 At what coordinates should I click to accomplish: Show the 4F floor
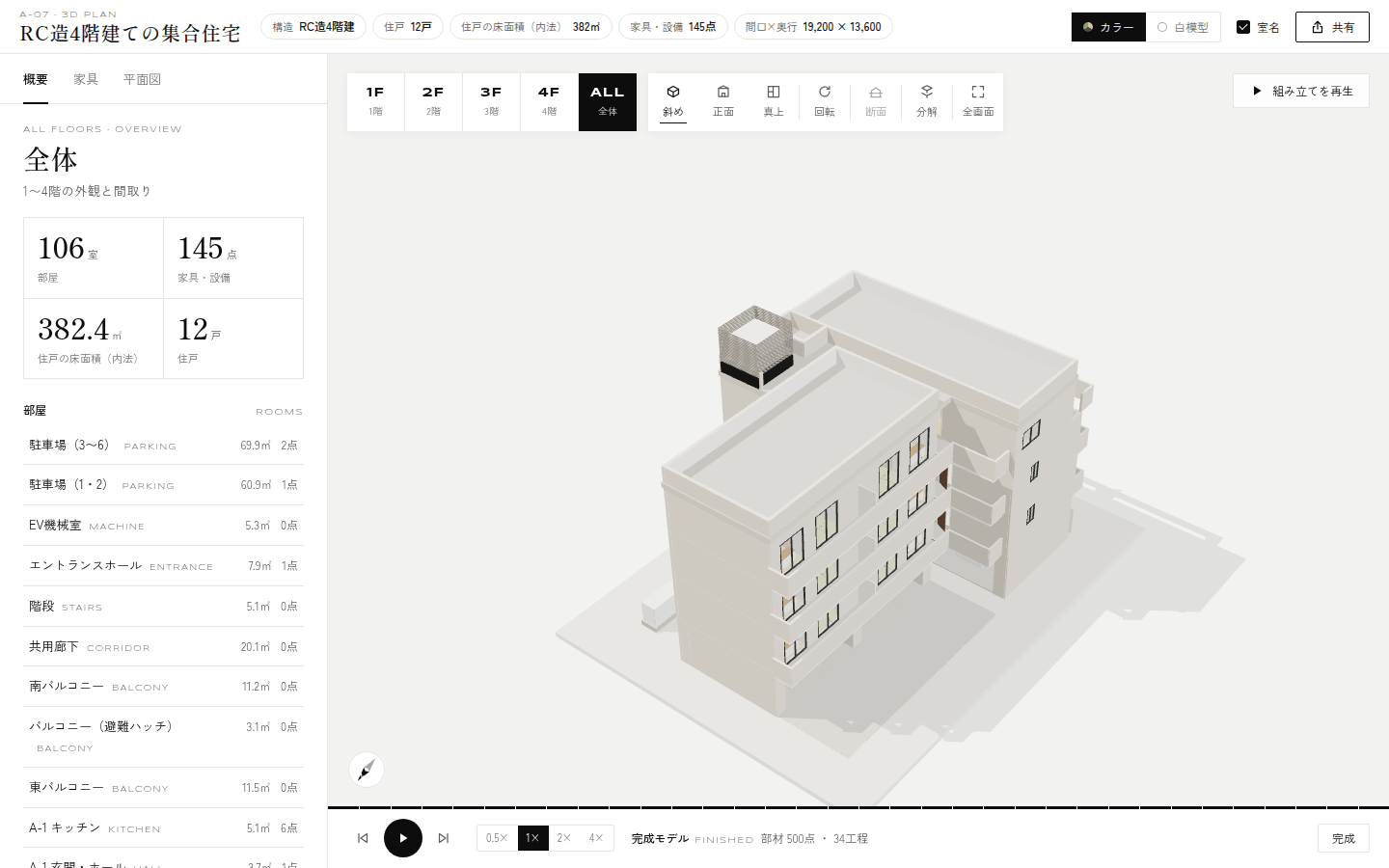tap(549, 101)
